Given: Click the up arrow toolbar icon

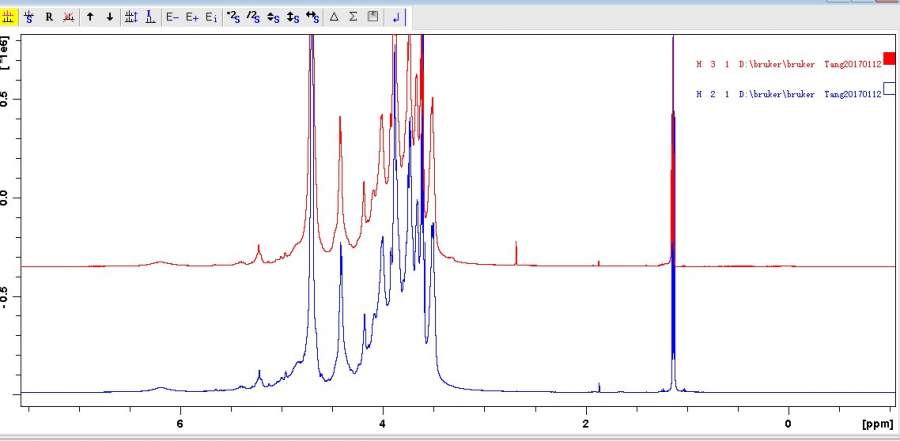Looking at the screenshot, I should tap(90, 17).
